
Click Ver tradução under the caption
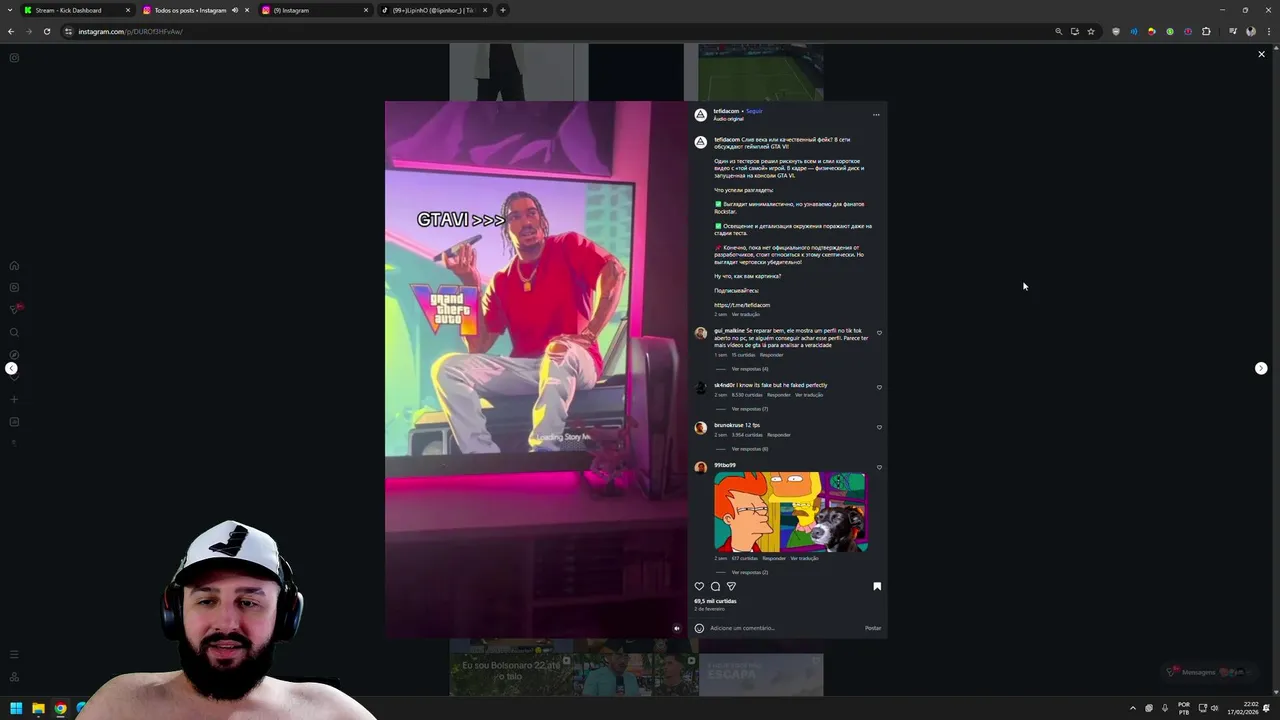click(x=745, y=314)
